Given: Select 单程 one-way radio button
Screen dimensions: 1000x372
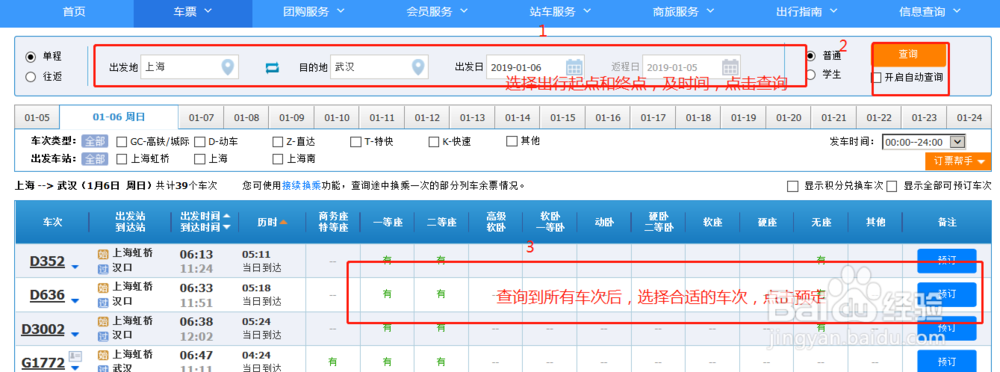Looking at the screenshot, I should point(30,57).
